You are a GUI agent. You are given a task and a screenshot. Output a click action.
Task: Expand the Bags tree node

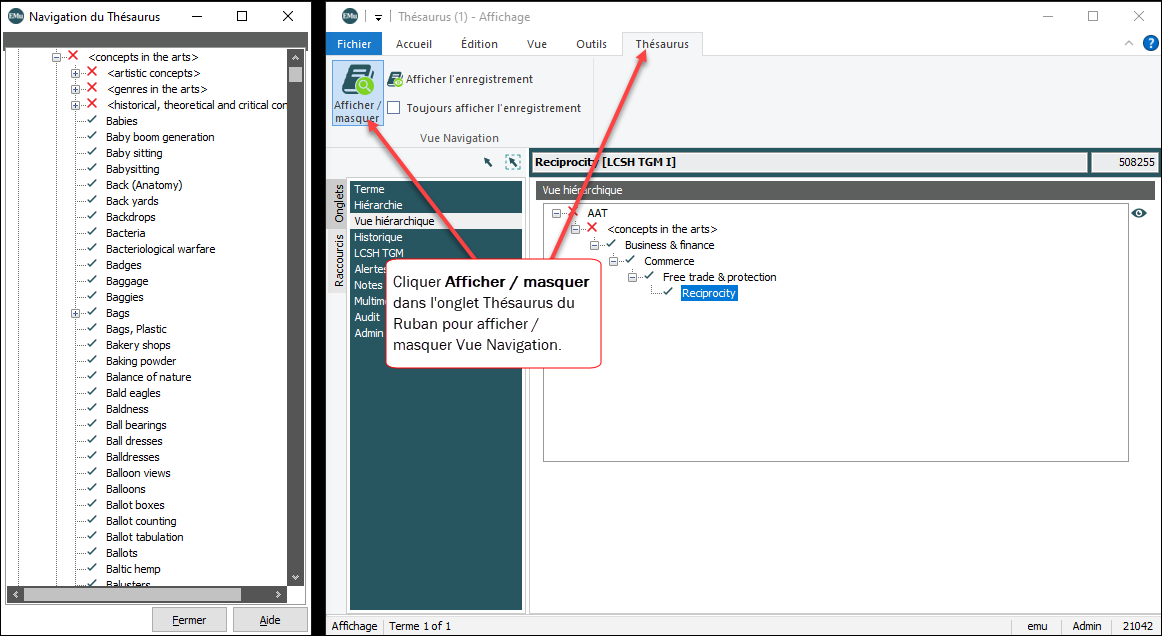(76, 313)
